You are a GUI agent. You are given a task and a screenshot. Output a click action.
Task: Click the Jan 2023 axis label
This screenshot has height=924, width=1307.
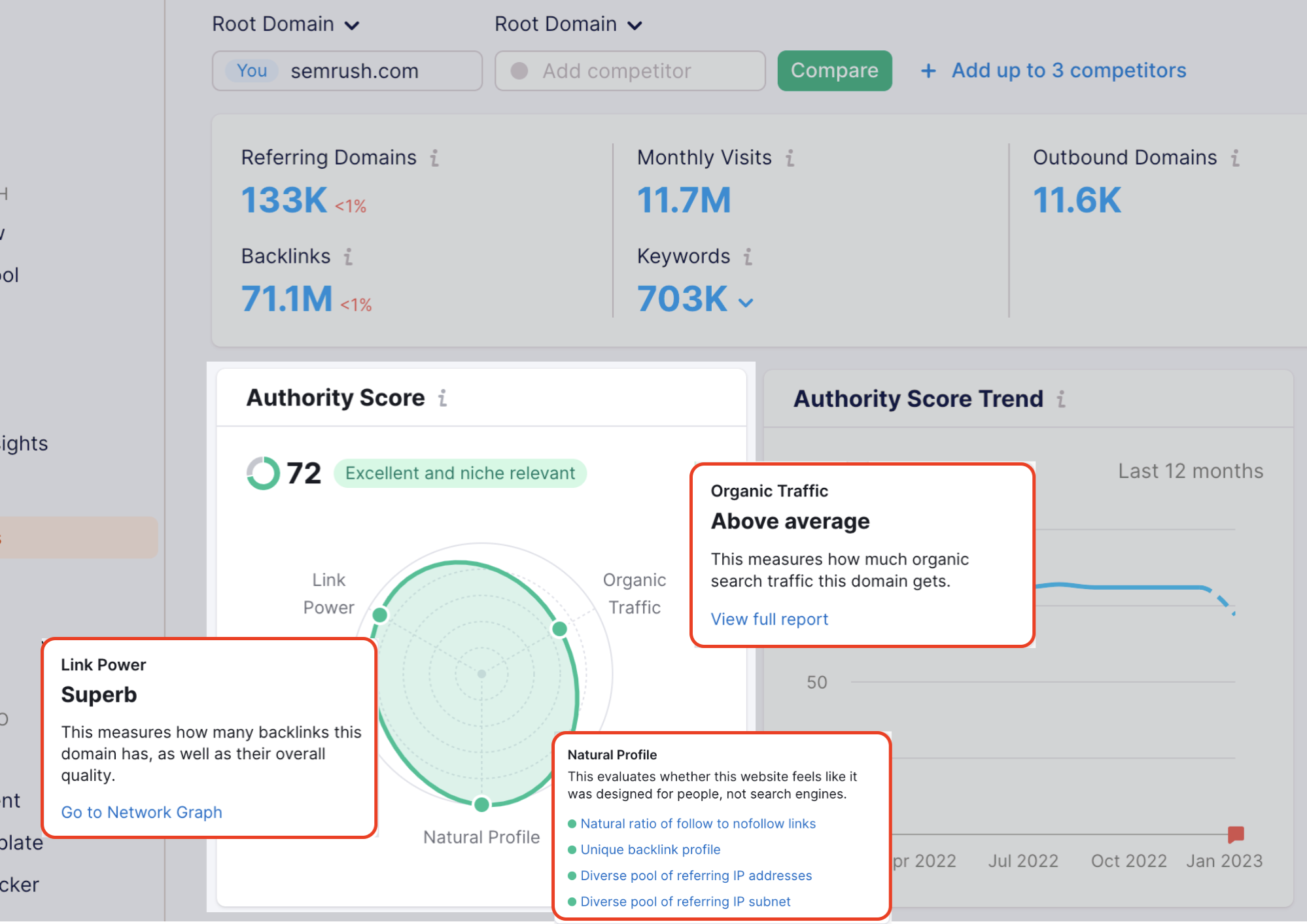(x=1224, y=861)
